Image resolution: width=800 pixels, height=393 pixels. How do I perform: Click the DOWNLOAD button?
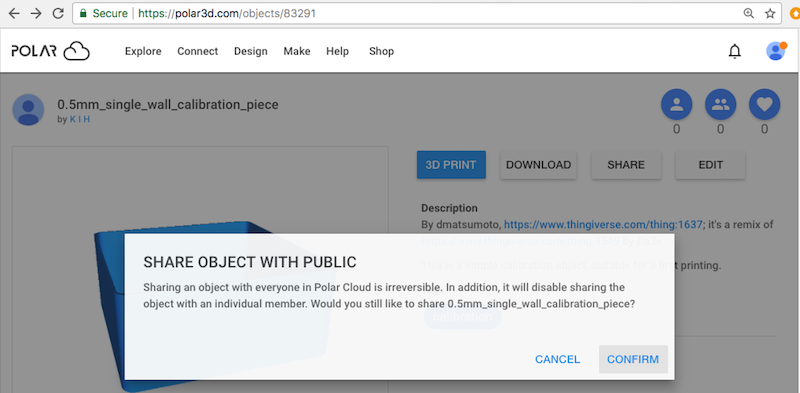tap(538, 165)
